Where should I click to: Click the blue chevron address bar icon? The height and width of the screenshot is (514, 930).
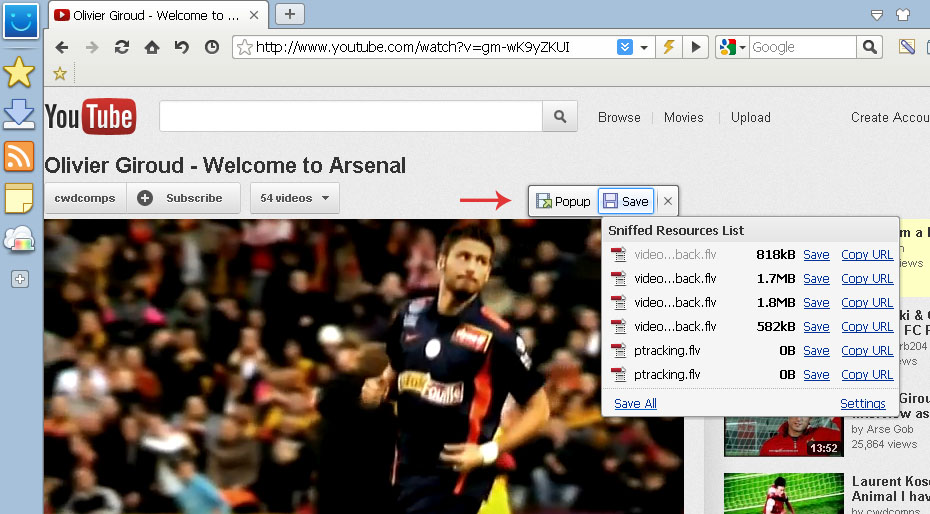(625, 47)
